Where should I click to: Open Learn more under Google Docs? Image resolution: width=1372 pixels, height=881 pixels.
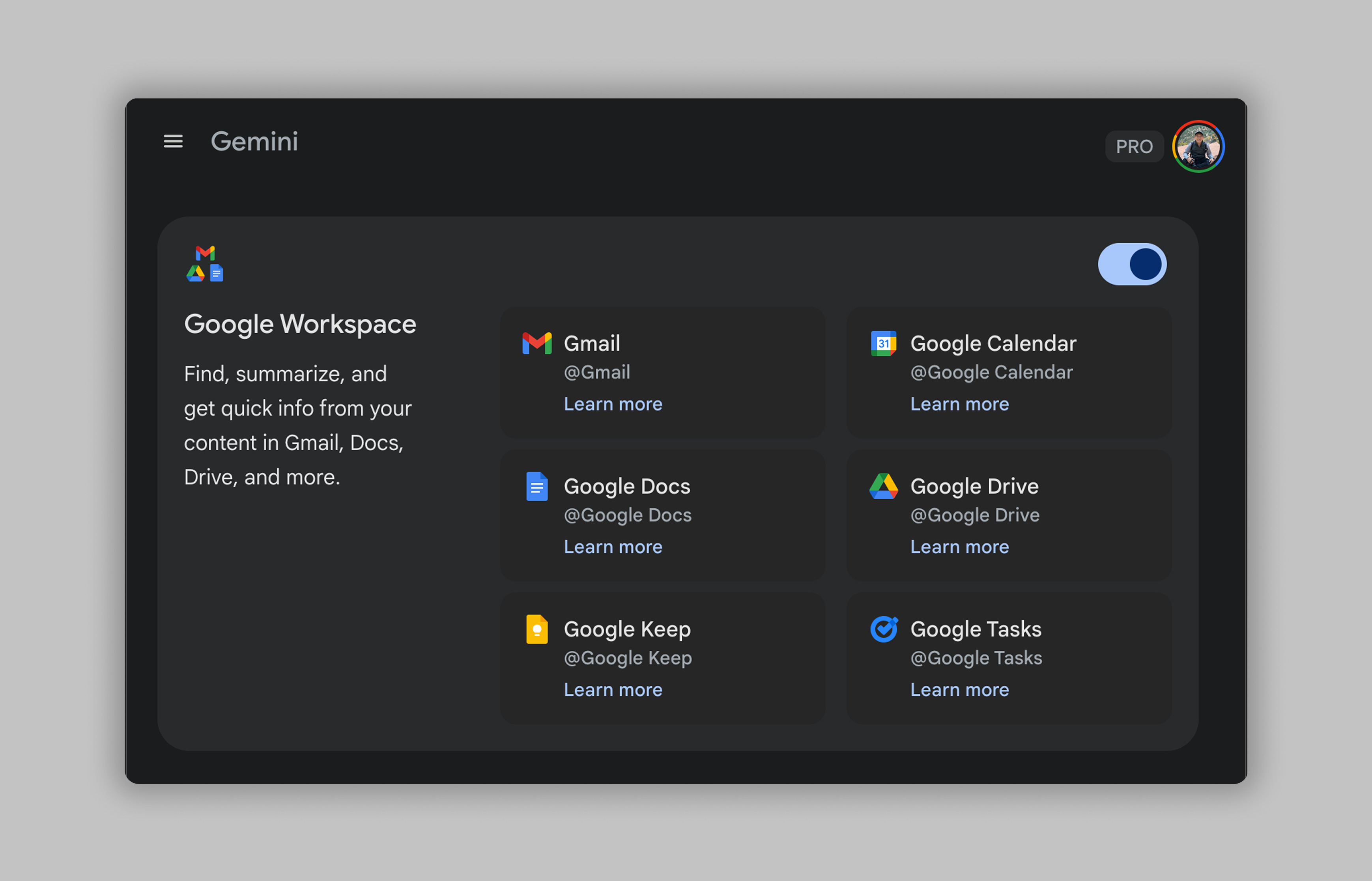click(613, 547)
